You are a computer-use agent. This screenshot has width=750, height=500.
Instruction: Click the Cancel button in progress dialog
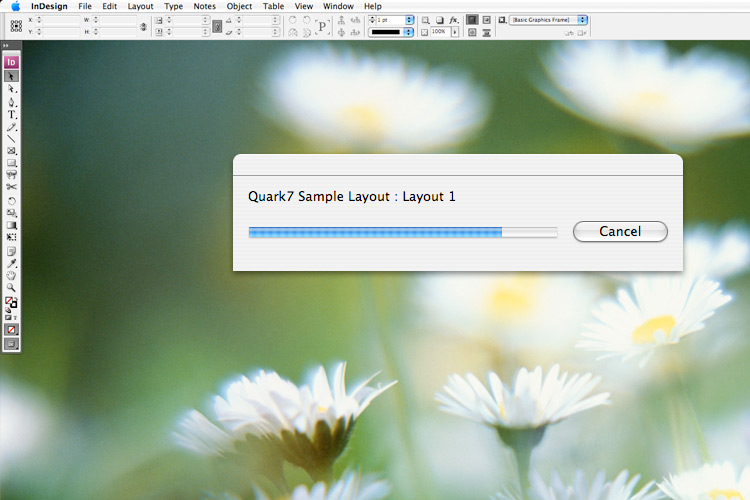click(x=620, y=231)
